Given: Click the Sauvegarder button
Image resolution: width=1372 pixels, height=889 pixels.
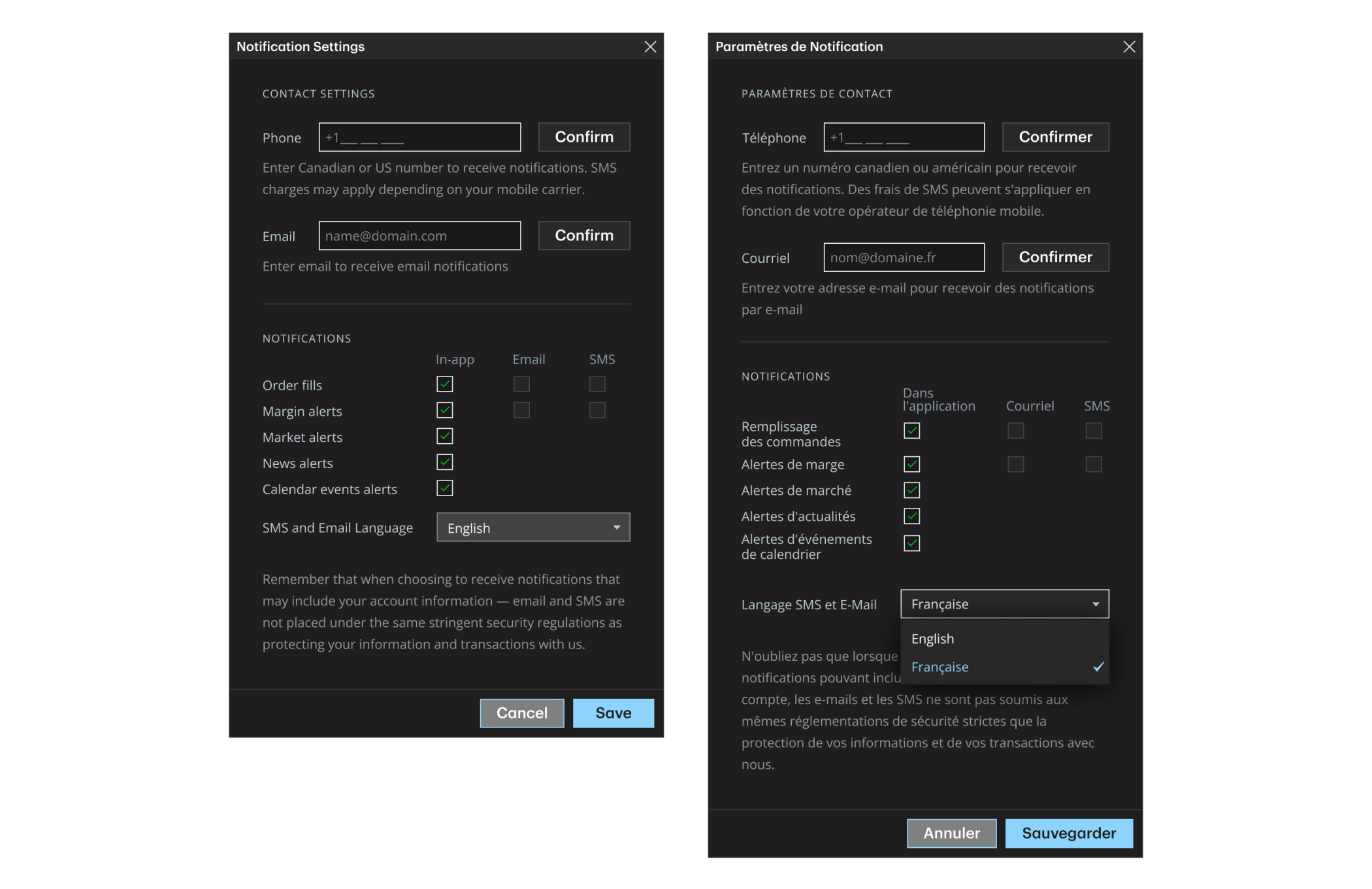Looking at the screenshot, I should coord(1069,833).
